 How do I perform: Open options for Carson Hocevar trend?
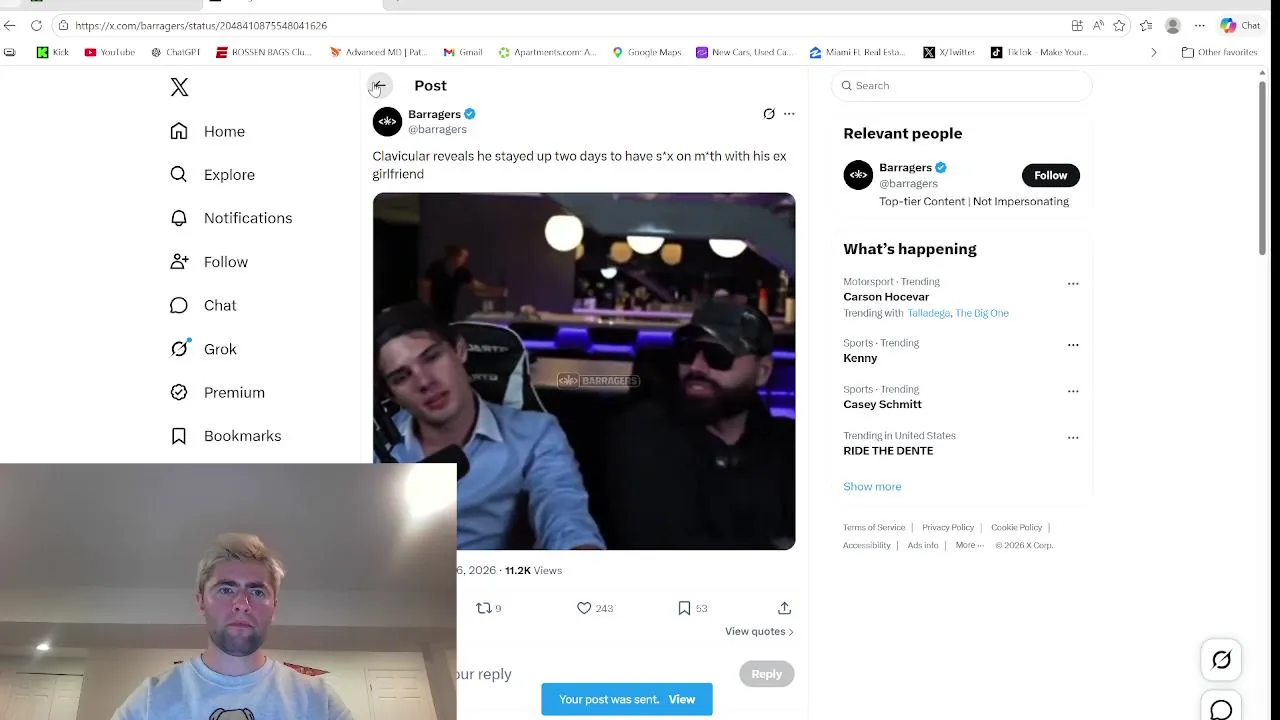(x=1073, y=284)
